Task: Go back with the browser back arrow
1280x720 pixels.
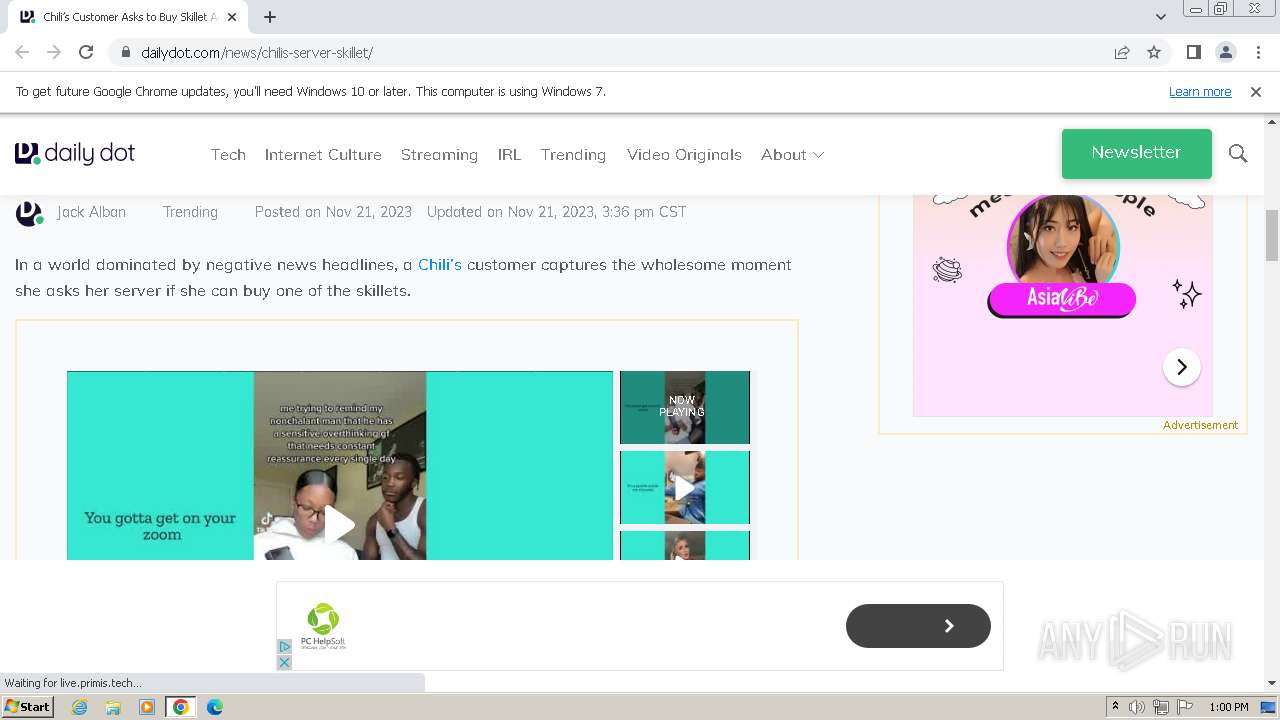Action: click(x=22, y=52)
